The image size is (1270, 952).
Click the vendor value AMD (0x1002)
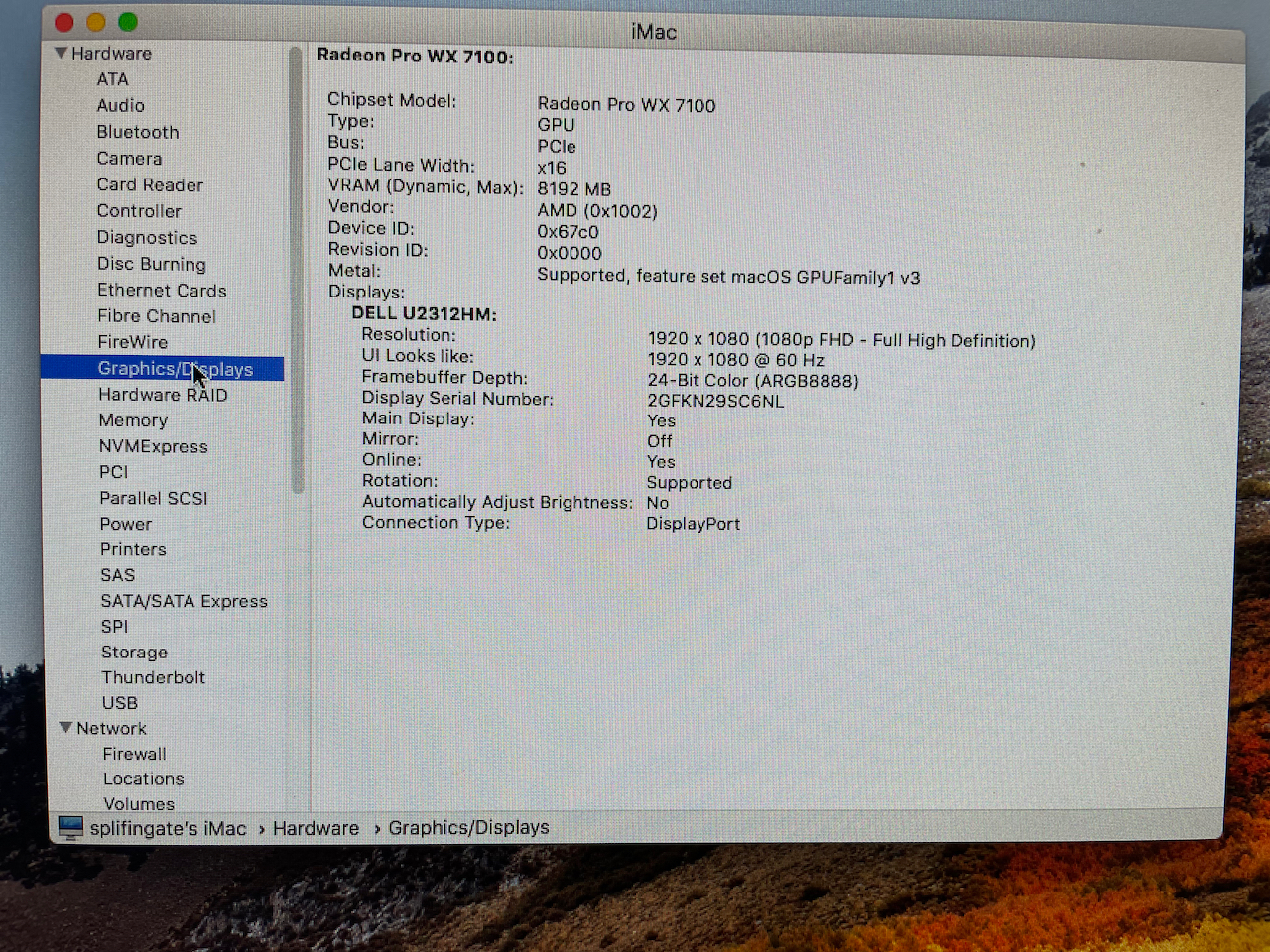coord(597,211)
